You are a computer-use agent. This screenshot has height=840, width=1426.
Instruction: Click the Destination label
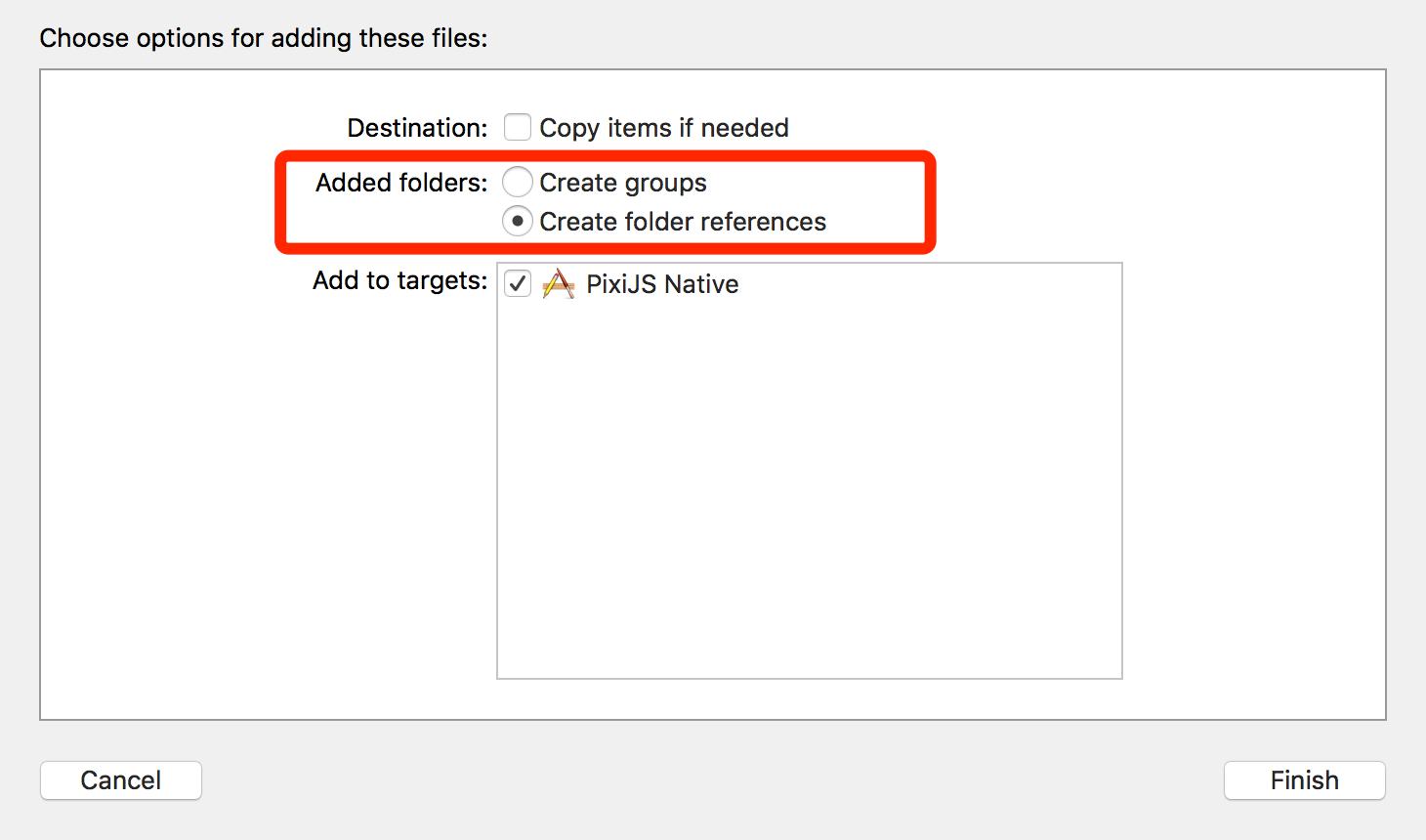point(418,128)
